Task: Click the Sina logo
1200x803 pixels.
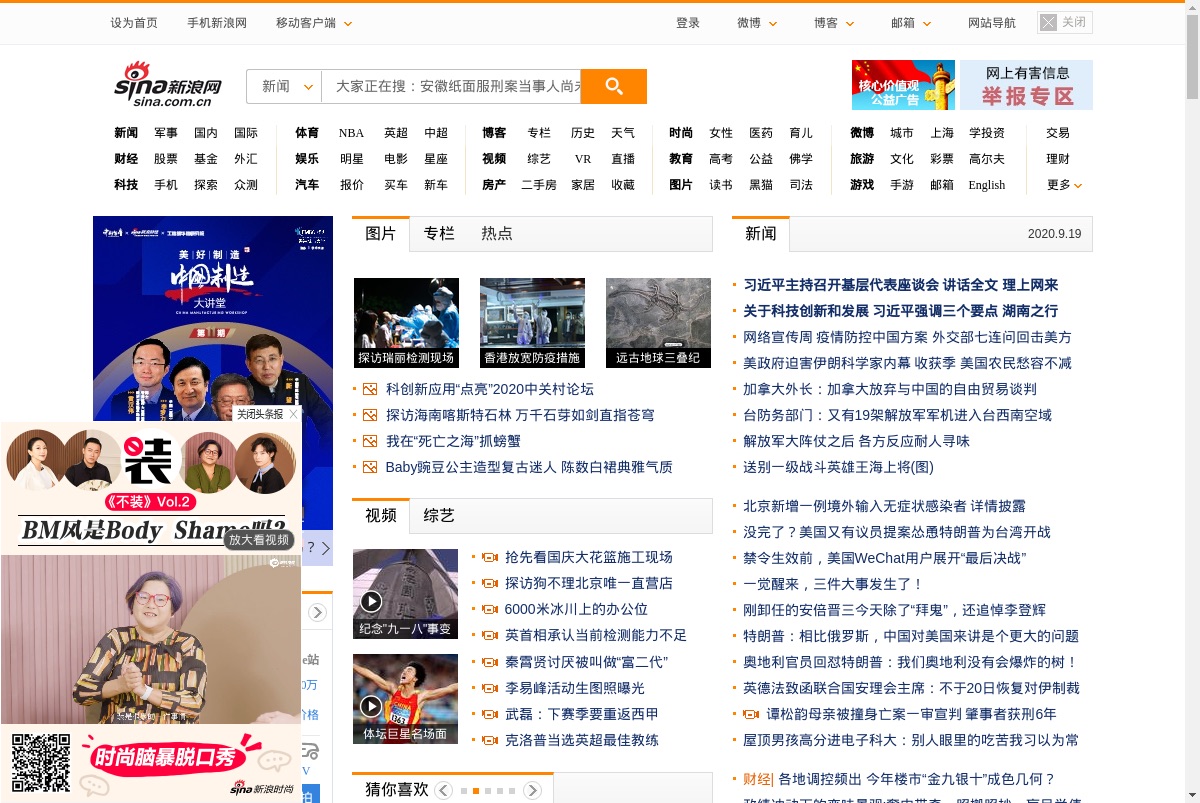Action: (x=167, y=84)
